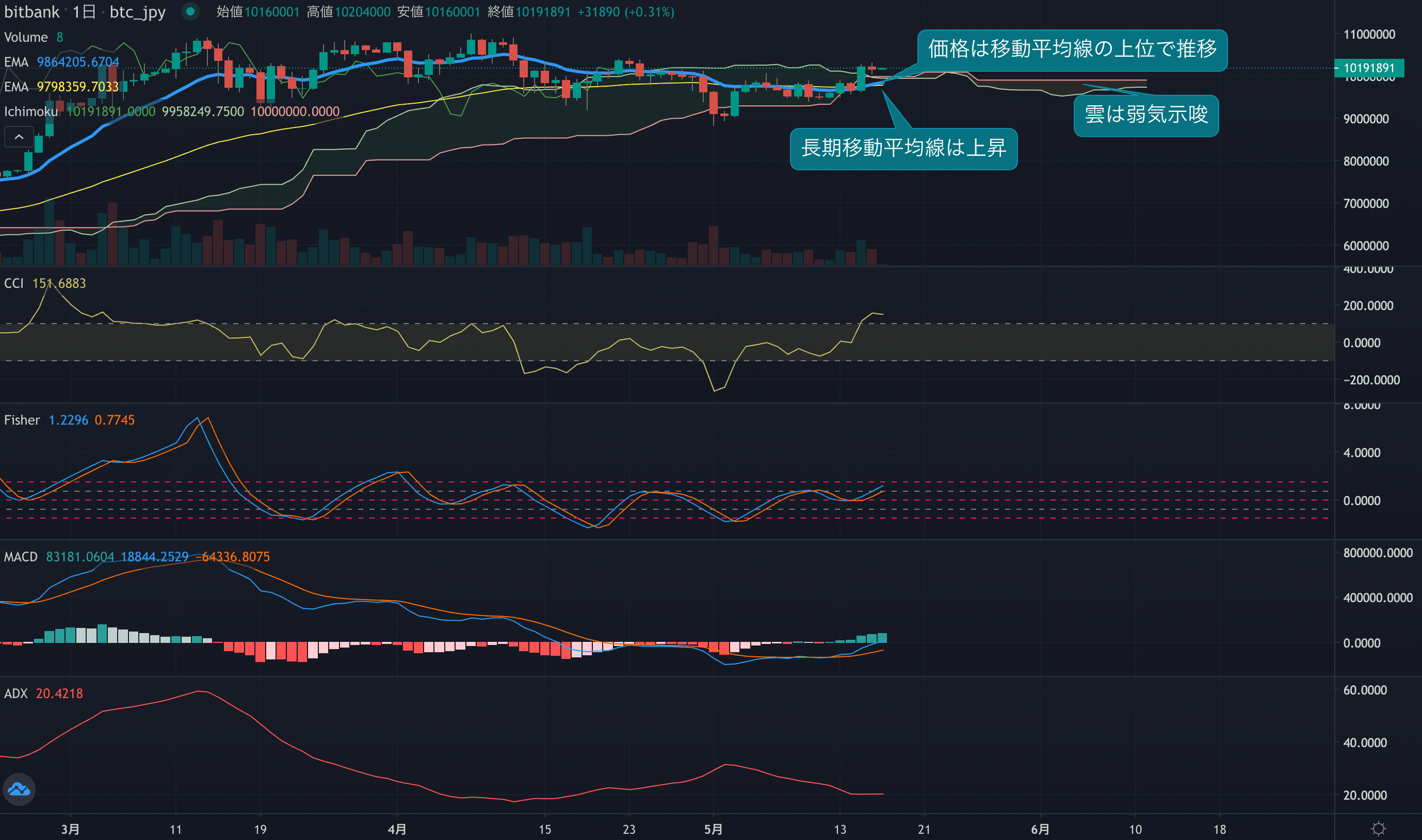This screenshot has width=1422, height=840.
Task: Click the 6月 date on the time axis
Action: click(x=1040, y=829)
